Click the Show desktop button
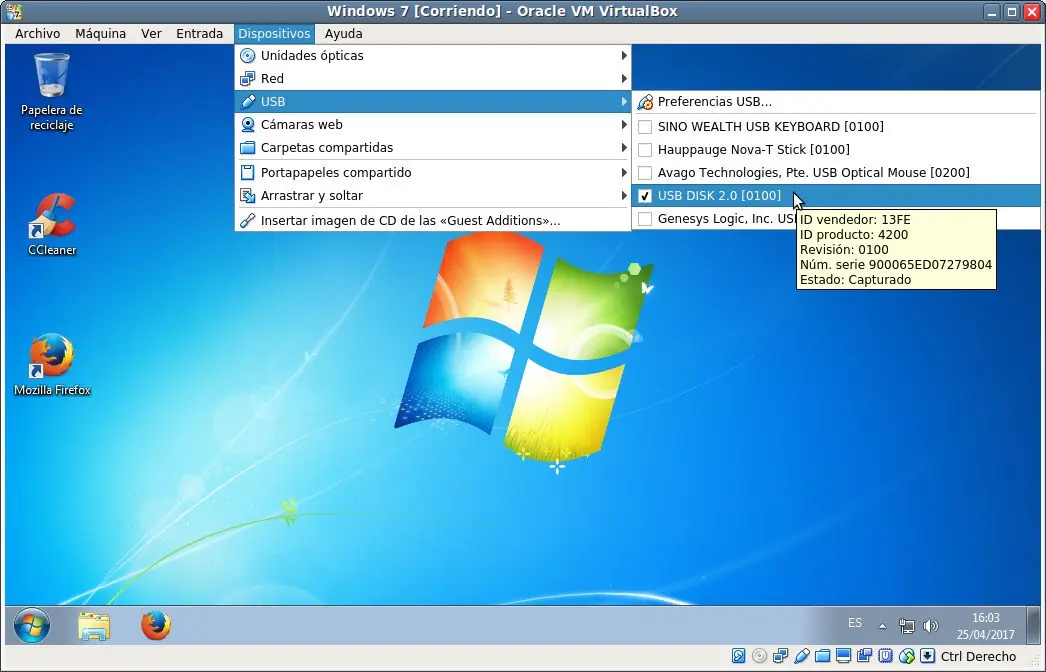Image resolution: width=1046 pixels, height=672 pixels. 1033,625
